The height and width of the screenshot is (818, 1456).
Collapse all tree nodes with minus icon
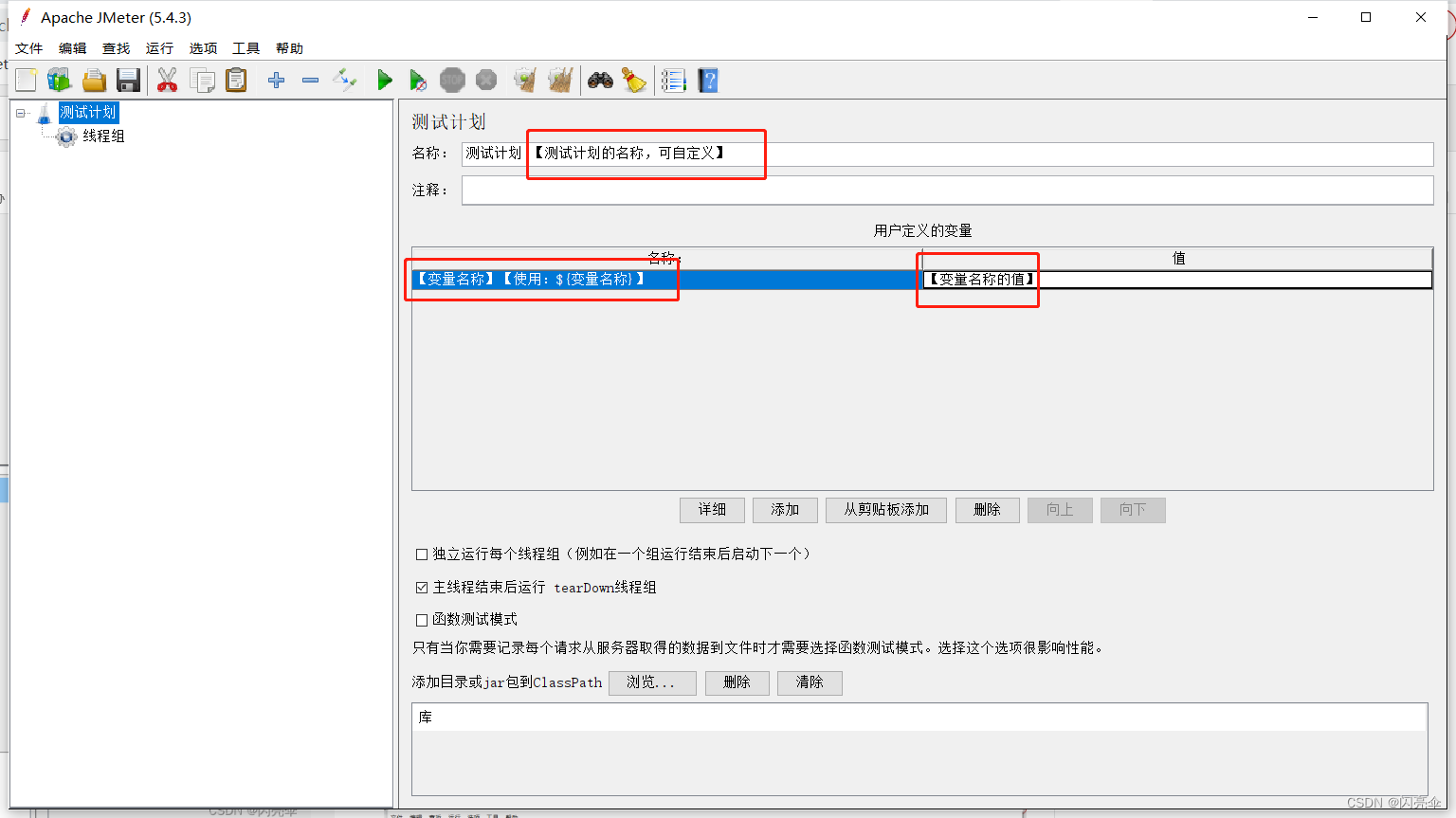point(310,81)
